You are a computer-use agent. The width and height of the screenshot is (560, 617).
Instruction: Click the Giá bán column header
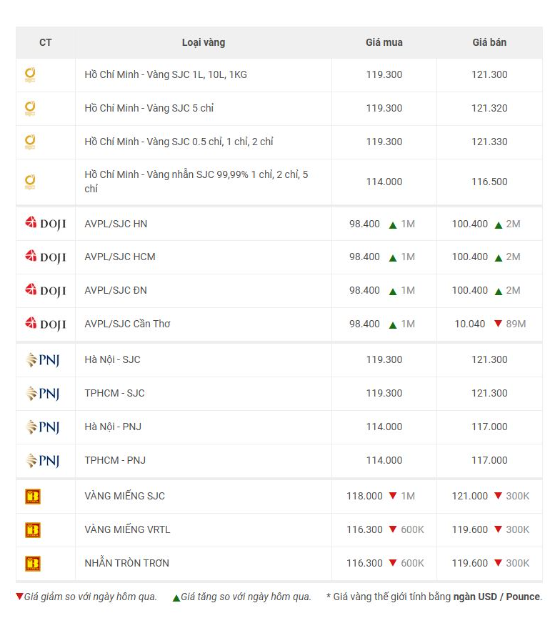pyautogui.click(x=490, y=42)
